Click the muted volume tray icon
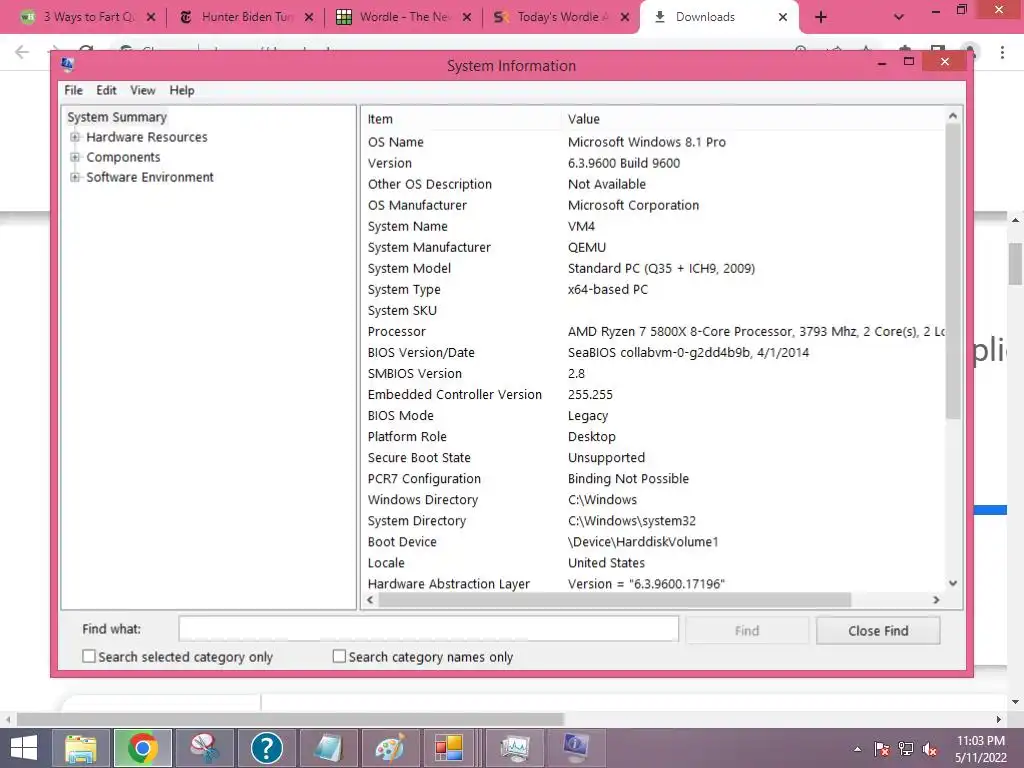Viewport: 1024px width, 768px height. click(x=930, y=749)
